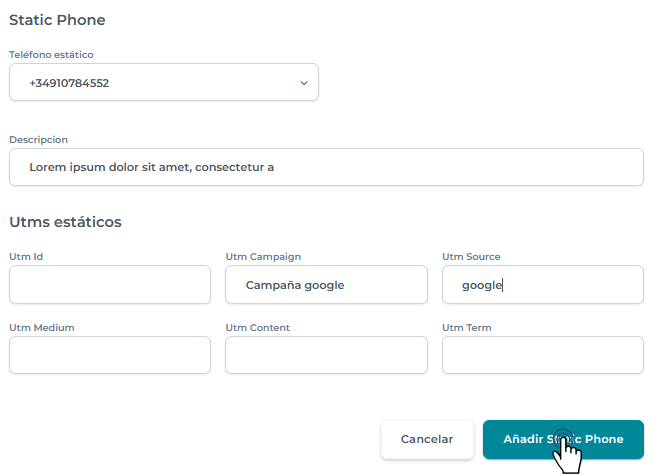665x475 pixels.
Task: Click the Descripcion text field
Action: (x=326, y=168)
